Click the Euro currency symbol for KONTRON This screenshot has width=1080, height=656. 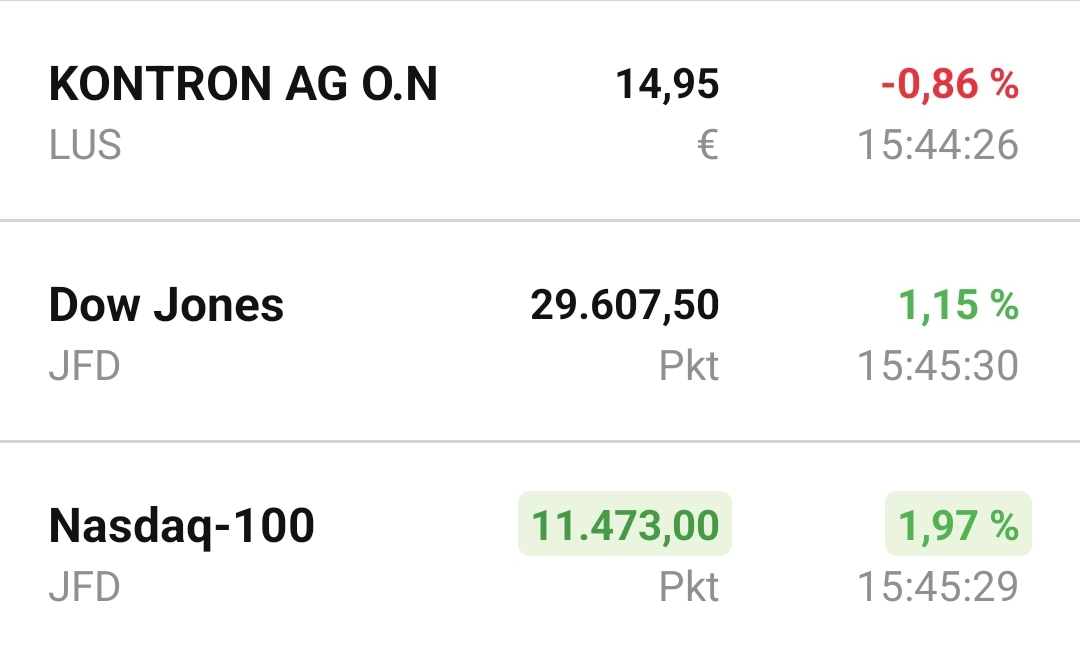[x=710, y=146]
